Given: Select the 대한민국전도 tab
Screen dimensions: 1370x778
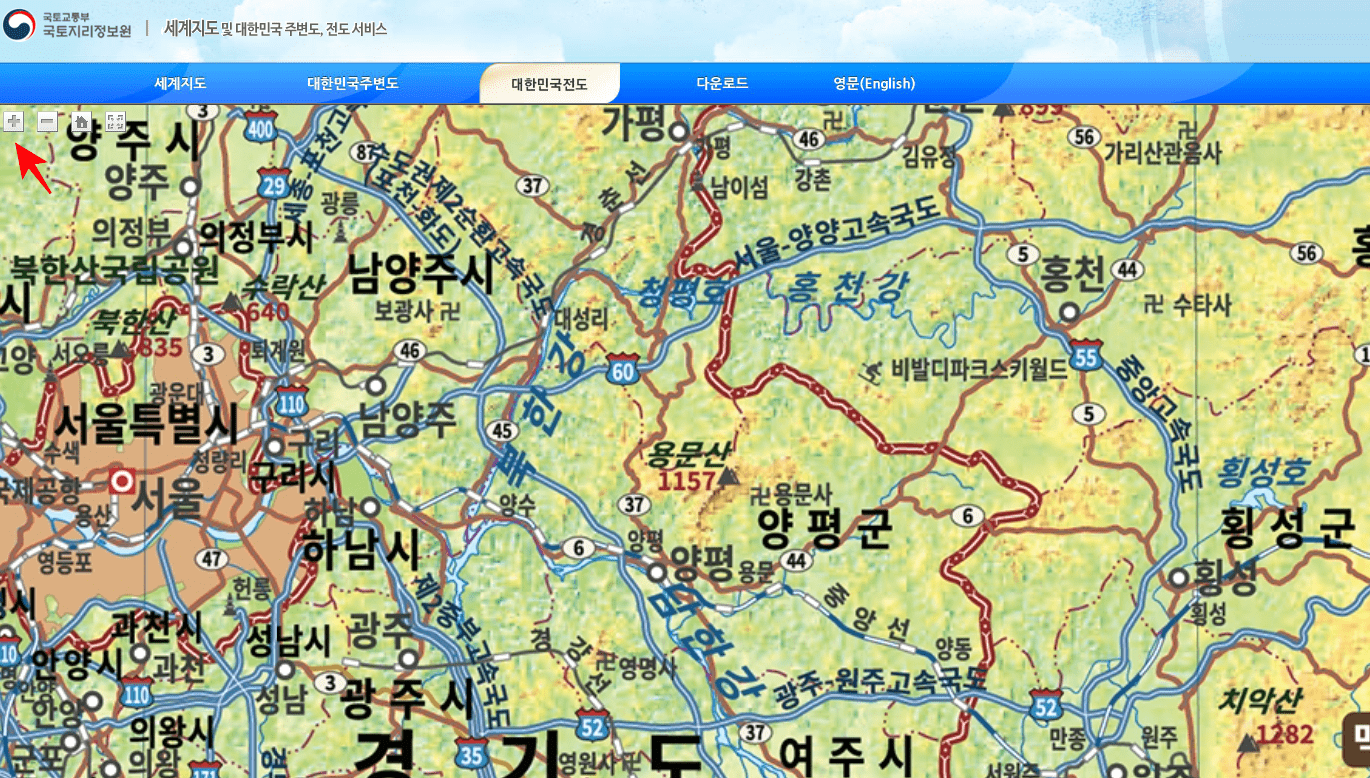Looking at the screenshot, I should pos(549,84).
